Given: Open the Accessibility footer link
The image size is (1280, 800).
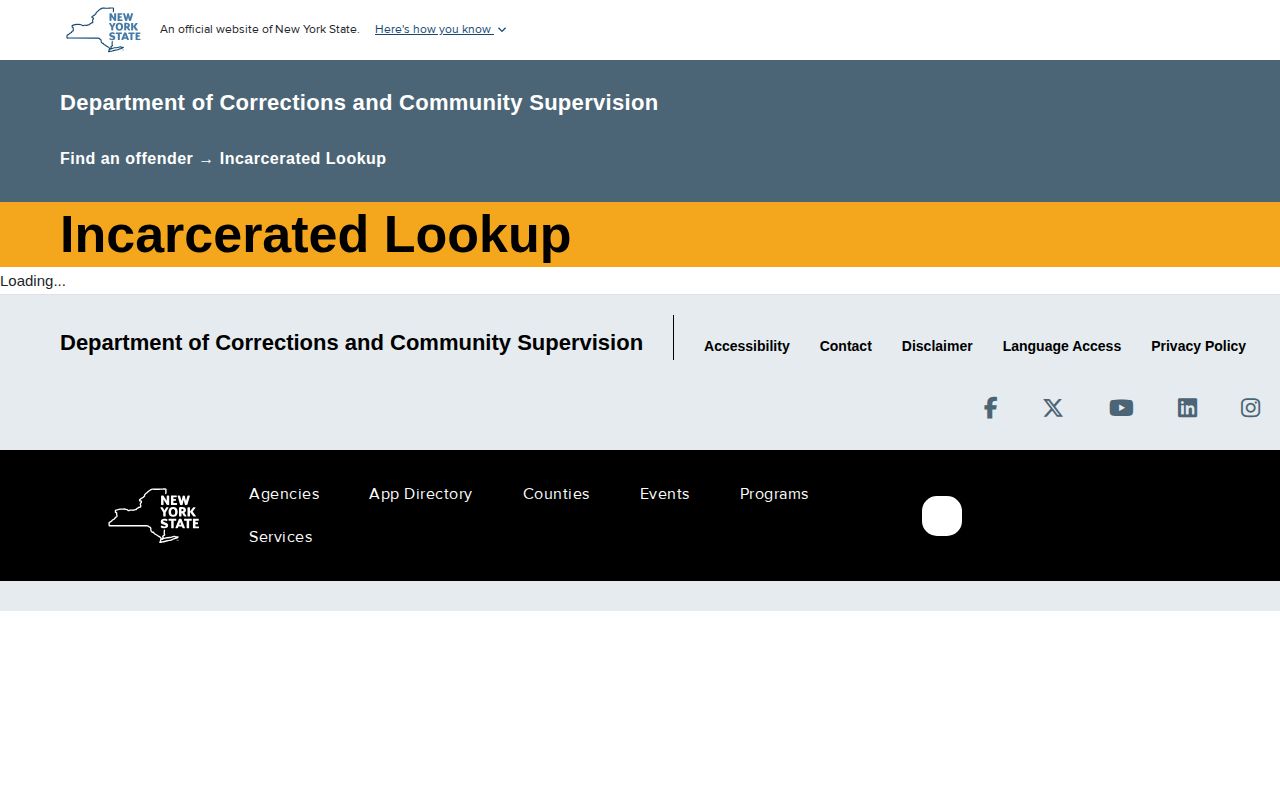Looking at the screenshot, I should pos(747,346).
